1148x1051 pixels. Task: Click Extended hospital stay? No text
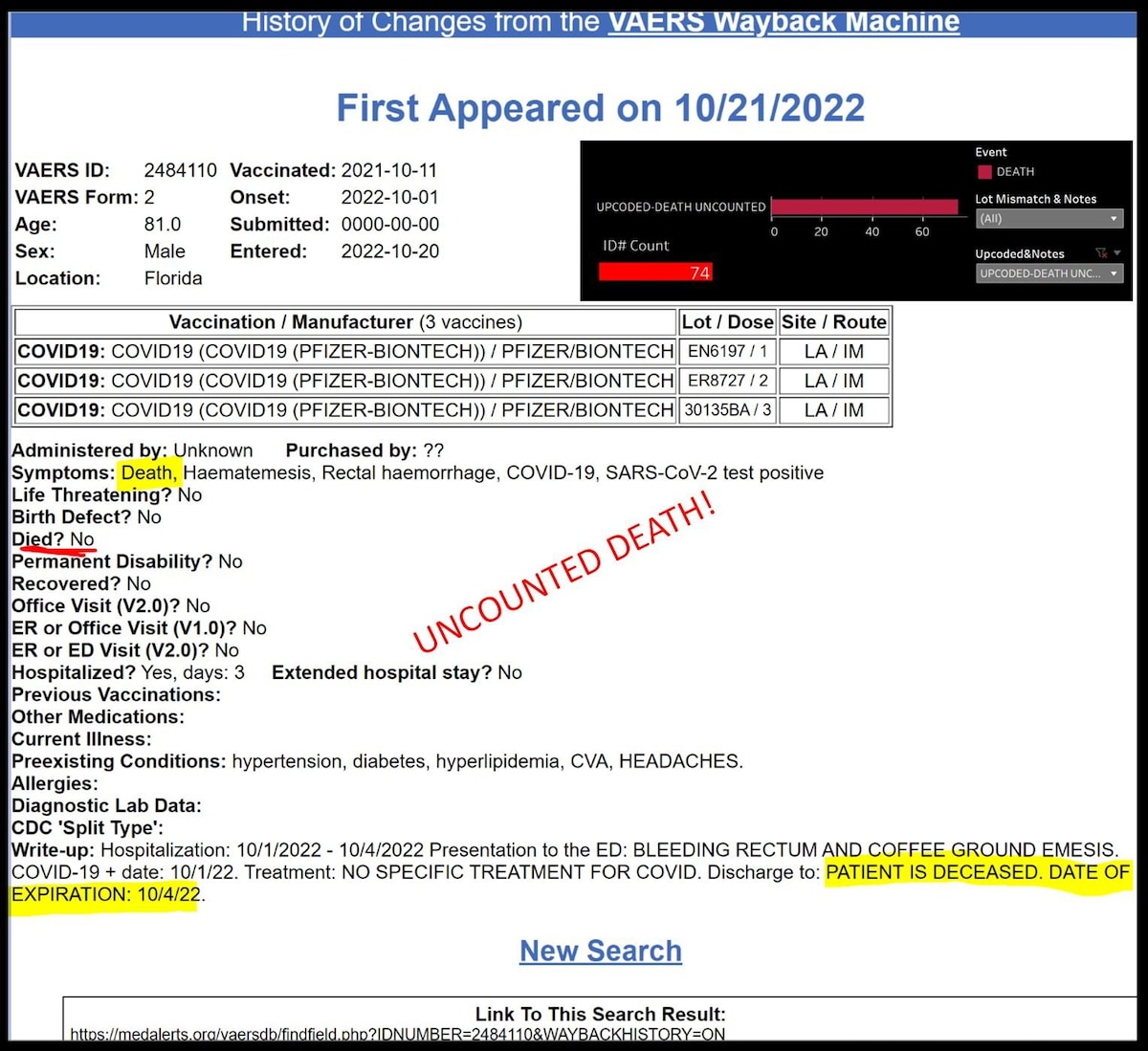point(397,672)
